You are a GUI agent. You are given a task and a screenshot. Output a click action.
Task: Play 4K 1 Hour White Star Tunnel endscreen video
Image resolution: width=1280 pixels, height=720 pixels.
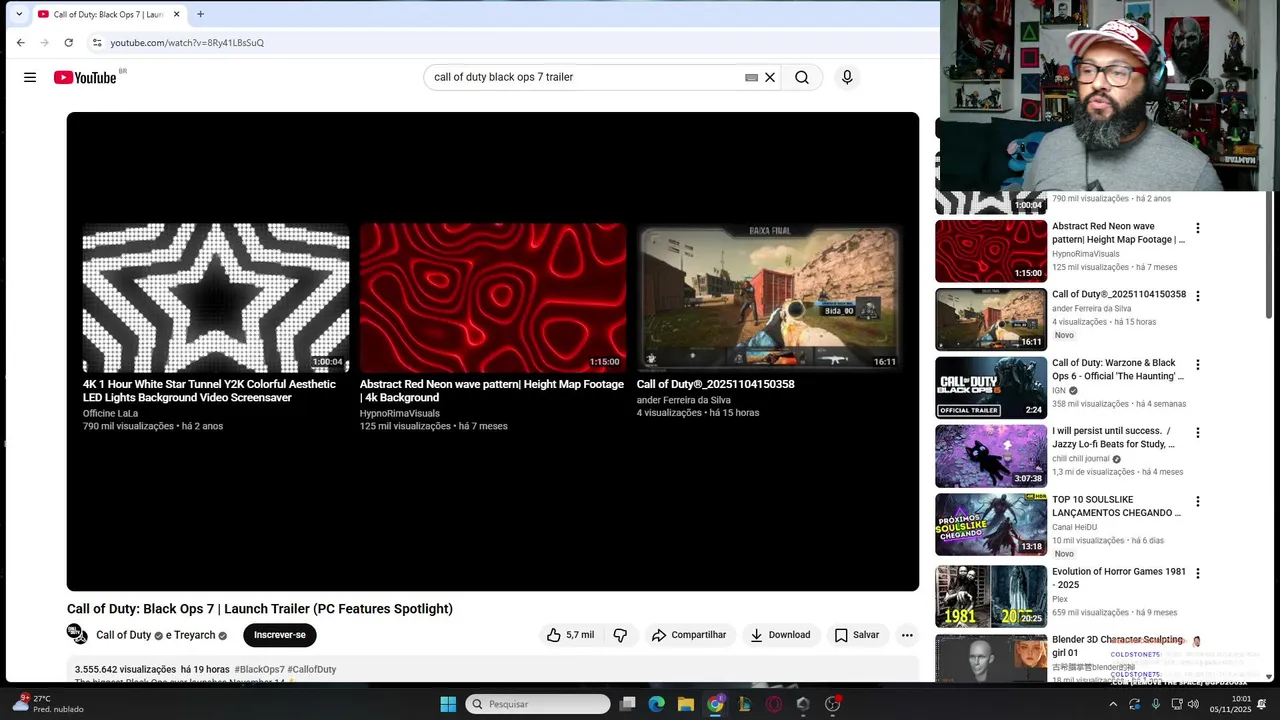(x=216, y=298)
